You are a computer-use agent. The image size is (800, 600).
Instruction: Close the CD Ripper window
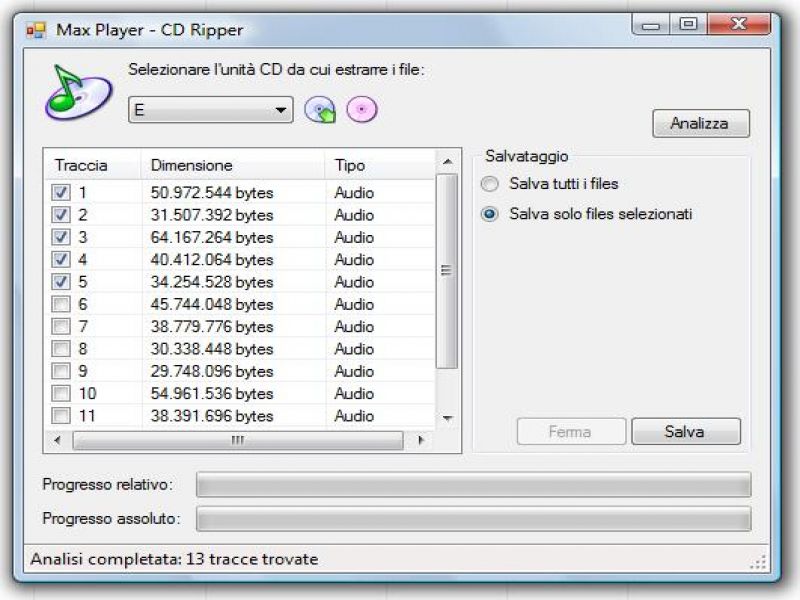[739, 24]
